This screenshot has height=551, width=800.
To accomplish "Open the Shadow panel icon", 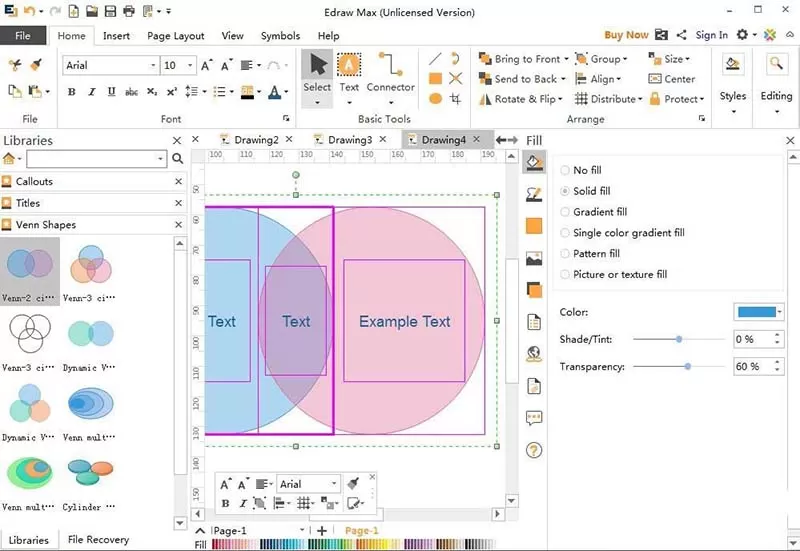I will 534,290.
